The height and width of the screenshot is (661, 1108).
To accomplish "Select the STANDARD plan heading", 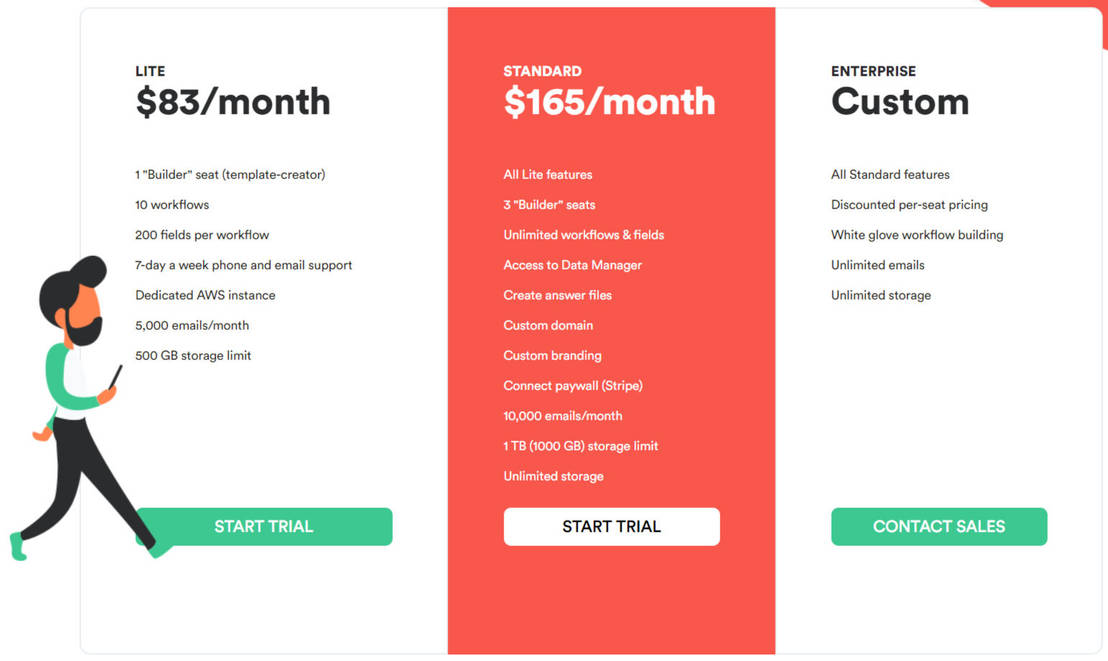I will (543, 71).
